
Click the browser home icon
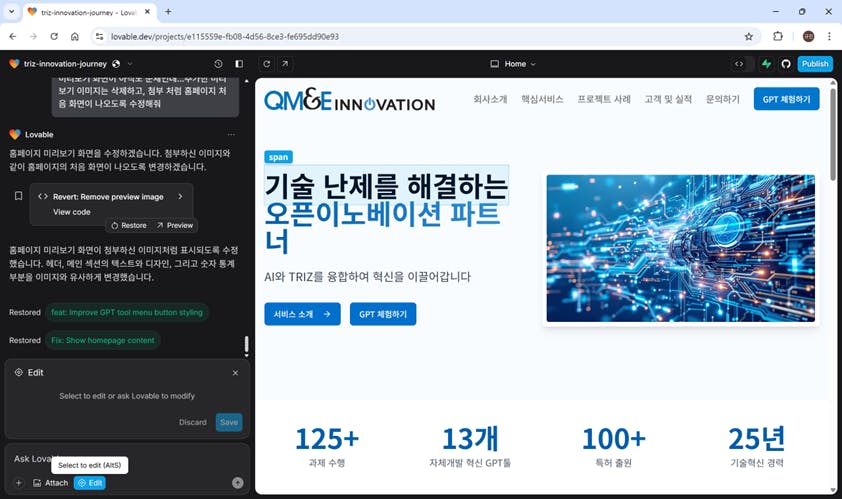click(75, 37)
